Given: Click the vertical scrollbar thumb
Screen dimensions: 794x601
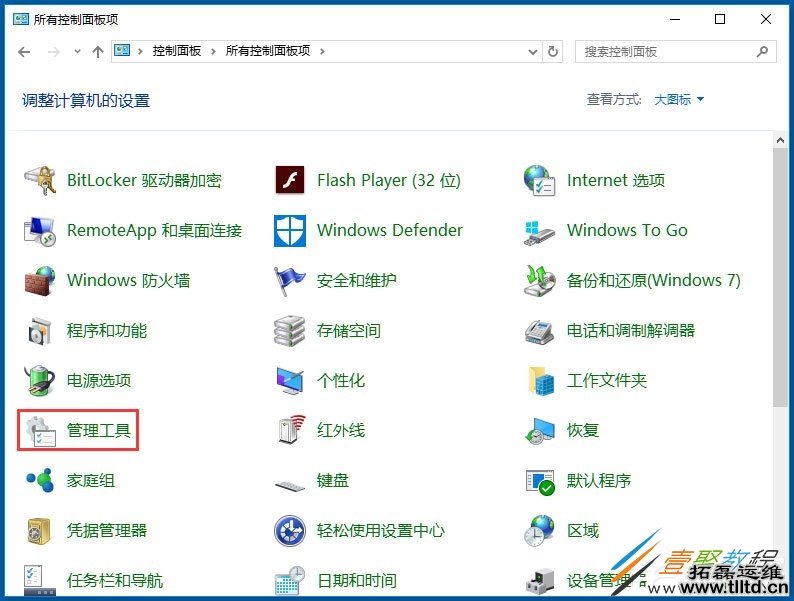Looking at the screenshot, I should (780, 277).
